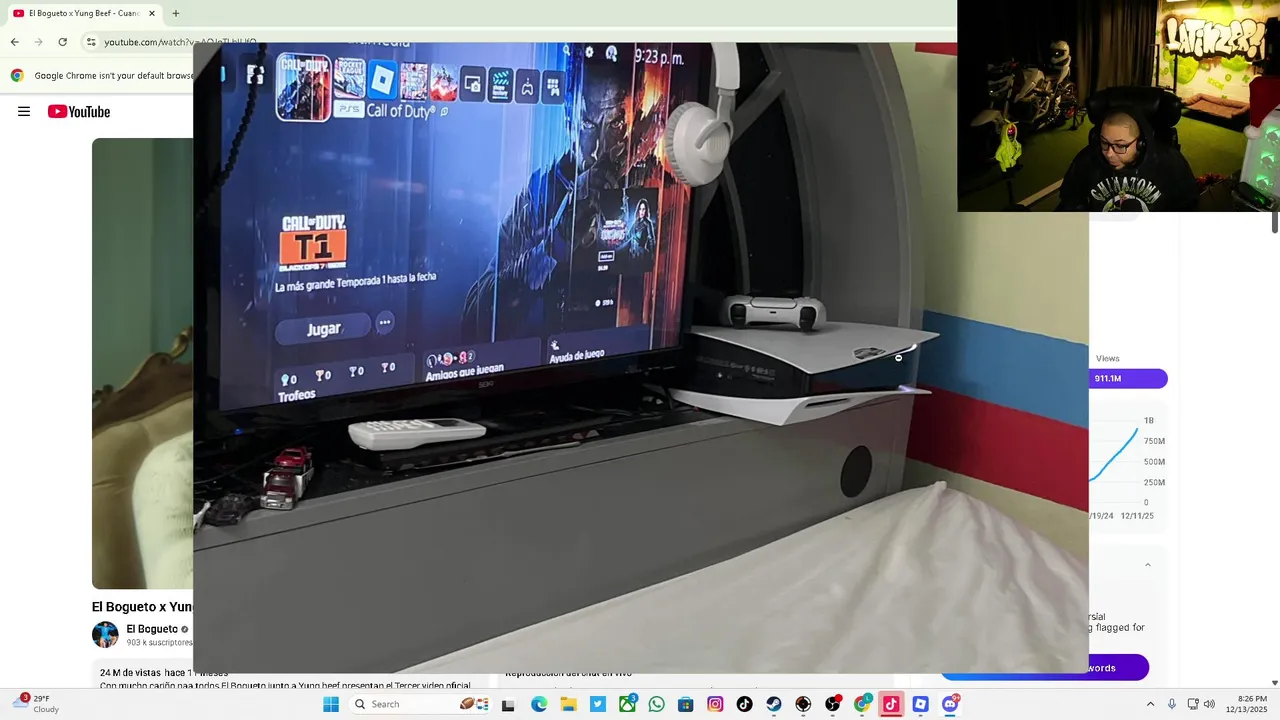Click the youtube.com address bar URL
Image resolution: width=1280 pixels, height=720 pixels.
coord(180,42)
